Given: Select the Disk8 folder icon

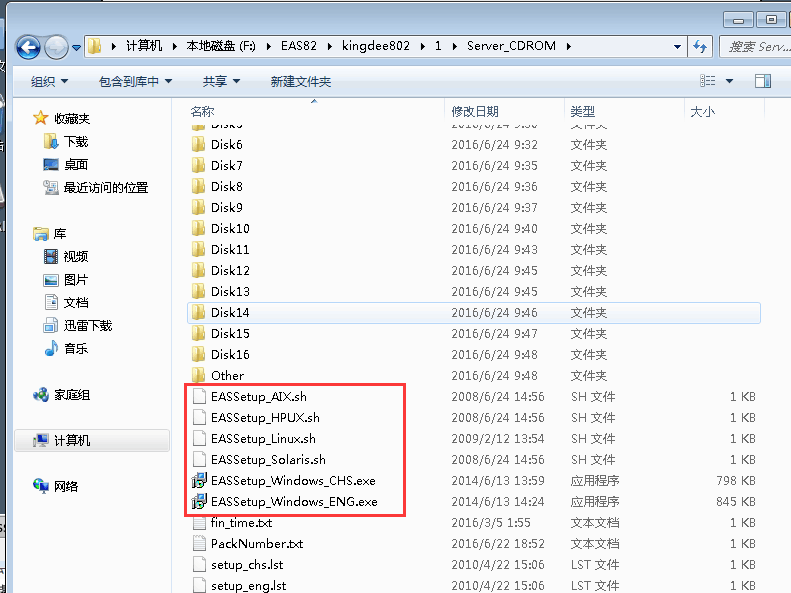Looking at the screenshot, I should tap(199, 187).
